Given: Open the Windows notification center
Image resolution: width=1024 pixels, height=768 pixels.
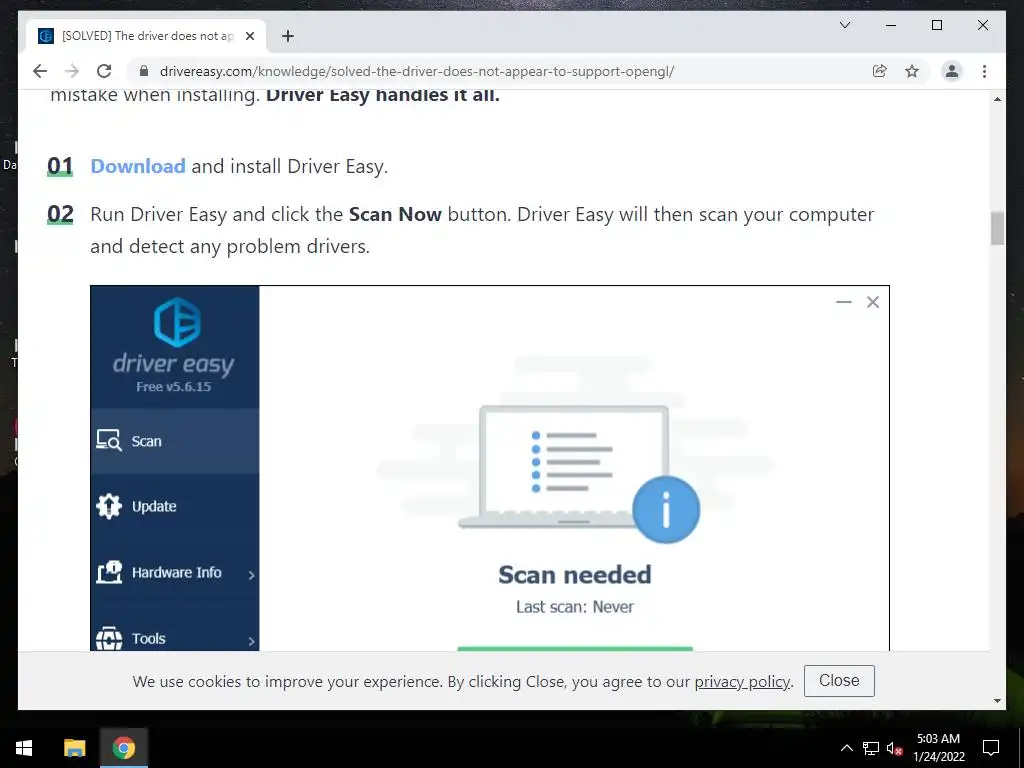Looking at the screenshot, I should coord(991,748).
